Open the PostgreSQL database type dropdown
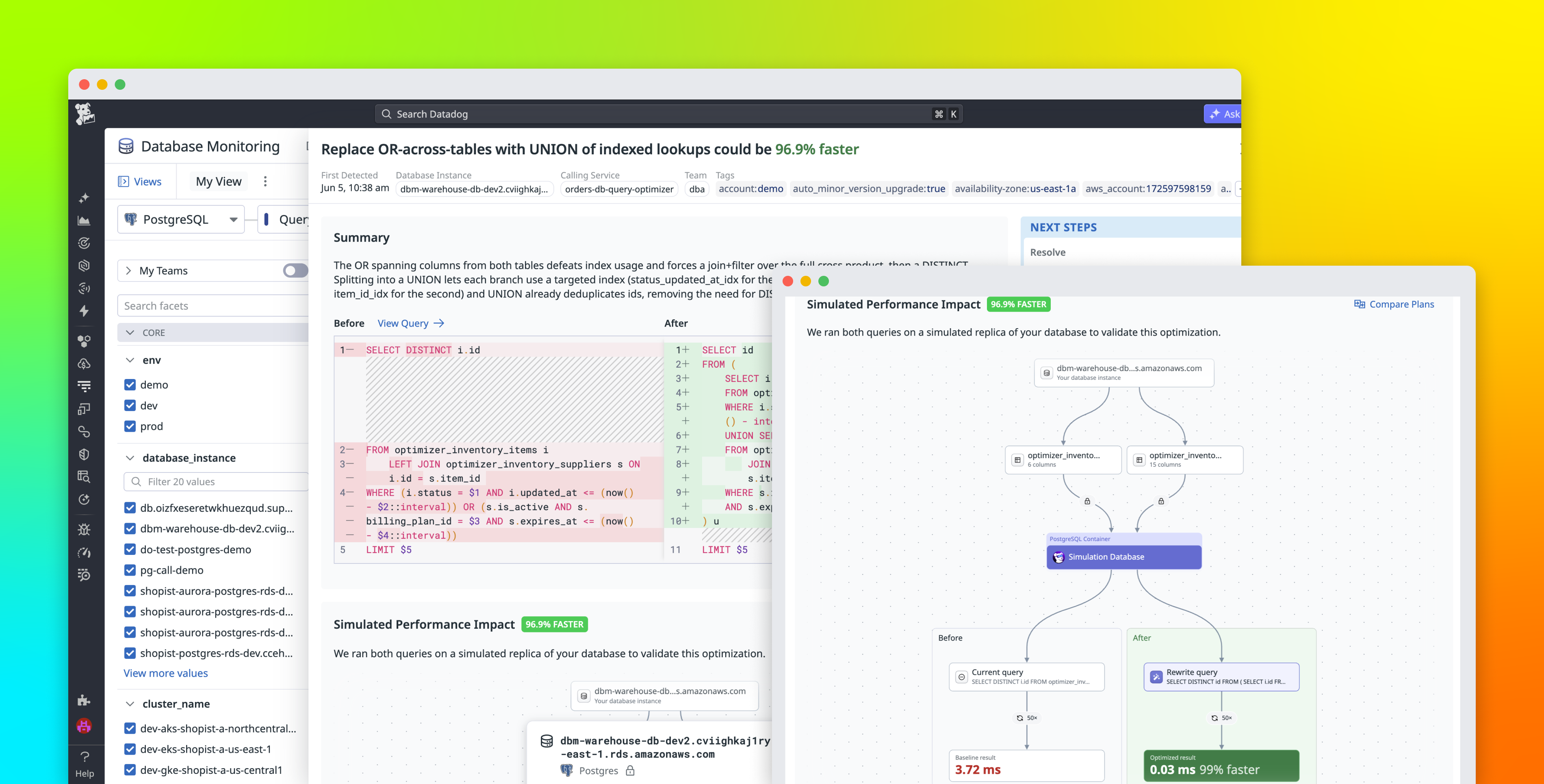 click(x=181, y=219)
